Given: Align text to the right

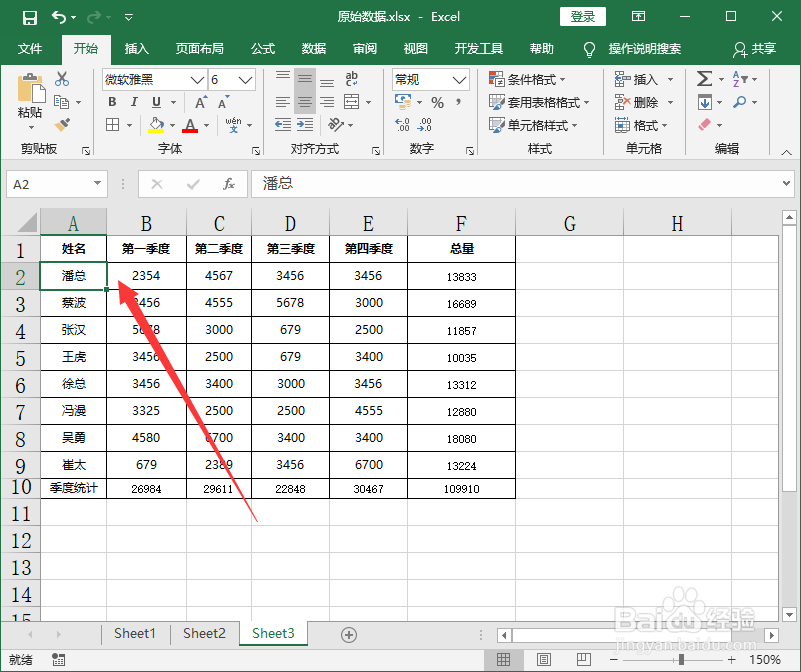Looking at the screenshot, I should [327, 102].
